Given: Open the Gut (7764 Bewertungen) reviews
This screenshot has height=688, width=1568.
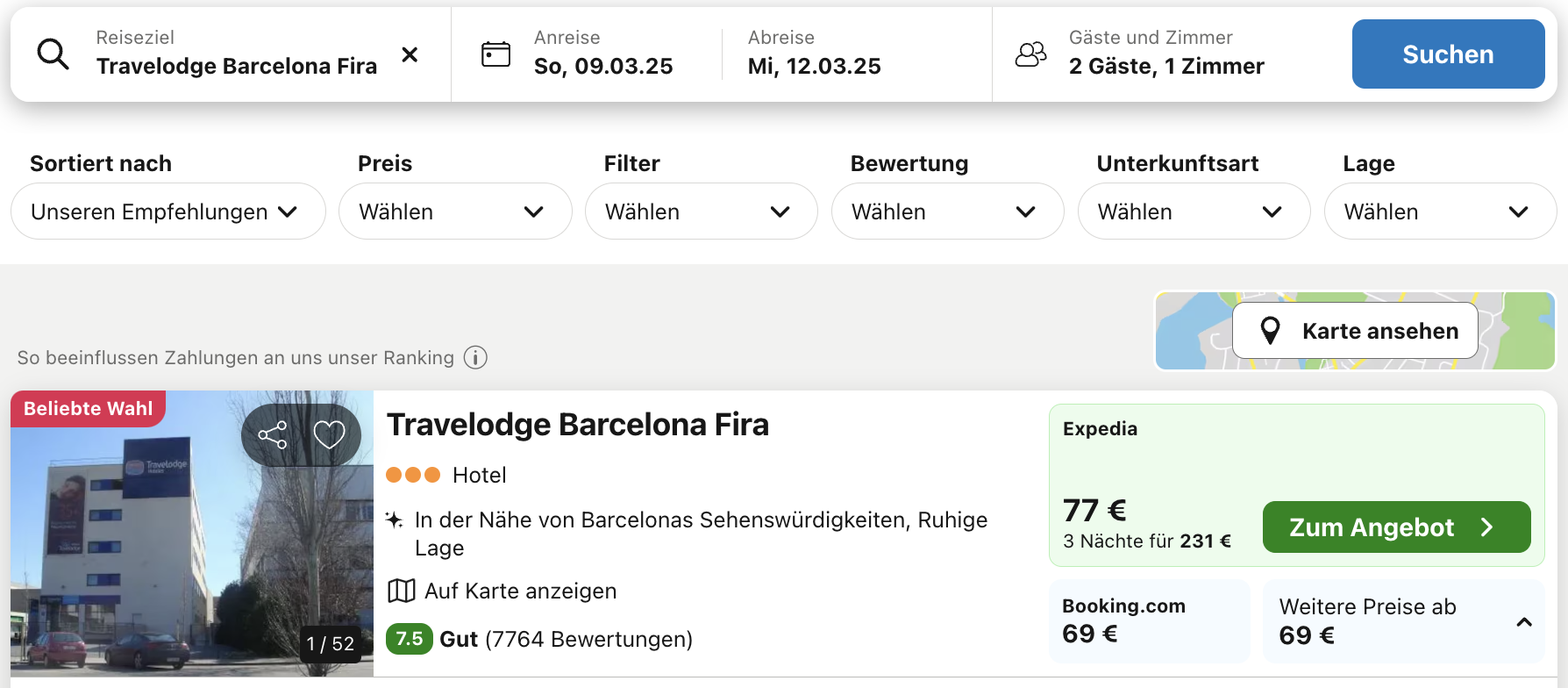Looking at the screenshot, I should (567, 640).
